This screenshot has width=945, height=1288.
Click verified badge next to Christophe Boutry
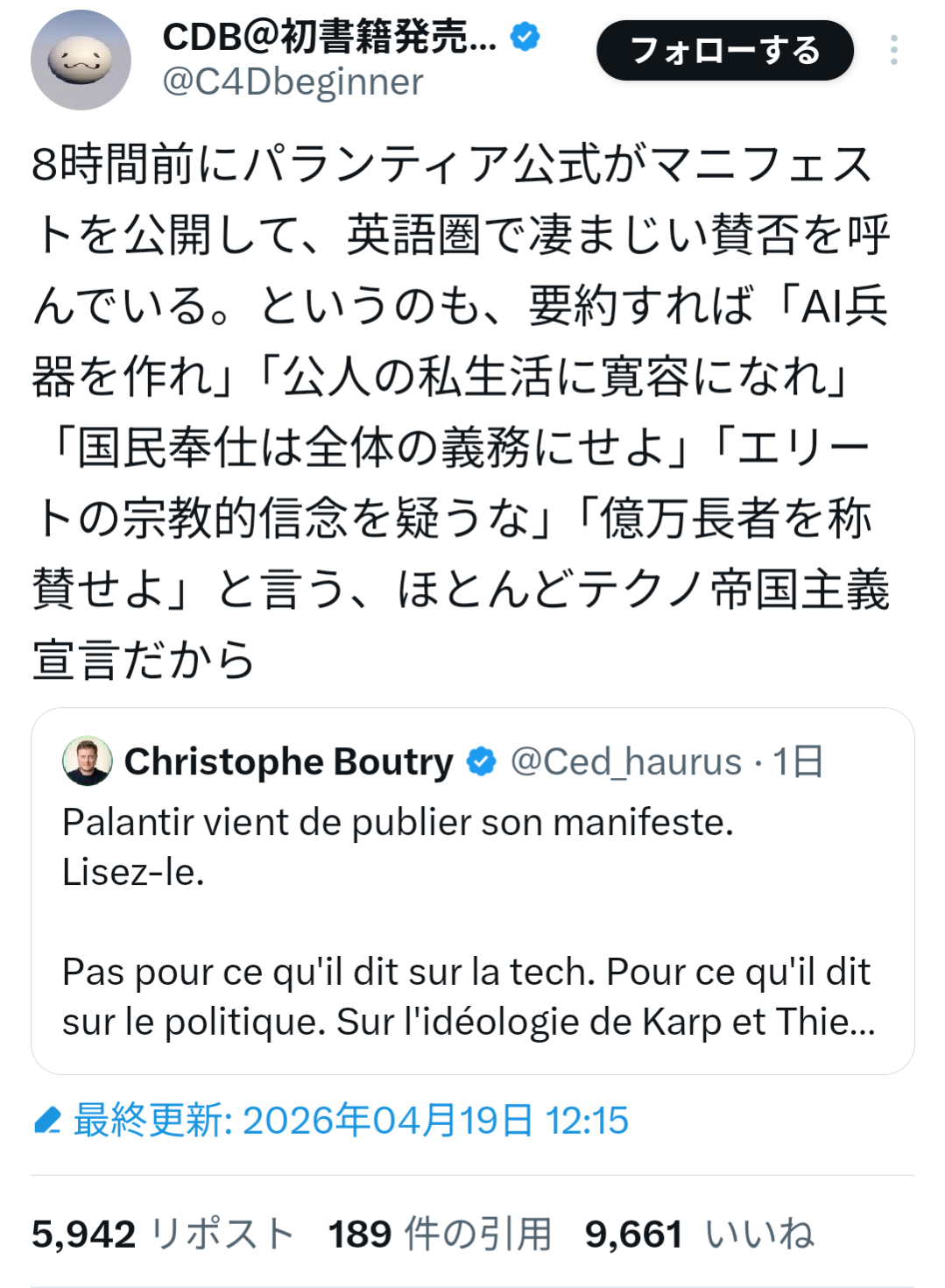pyautogui.click(x=482, y=761)
